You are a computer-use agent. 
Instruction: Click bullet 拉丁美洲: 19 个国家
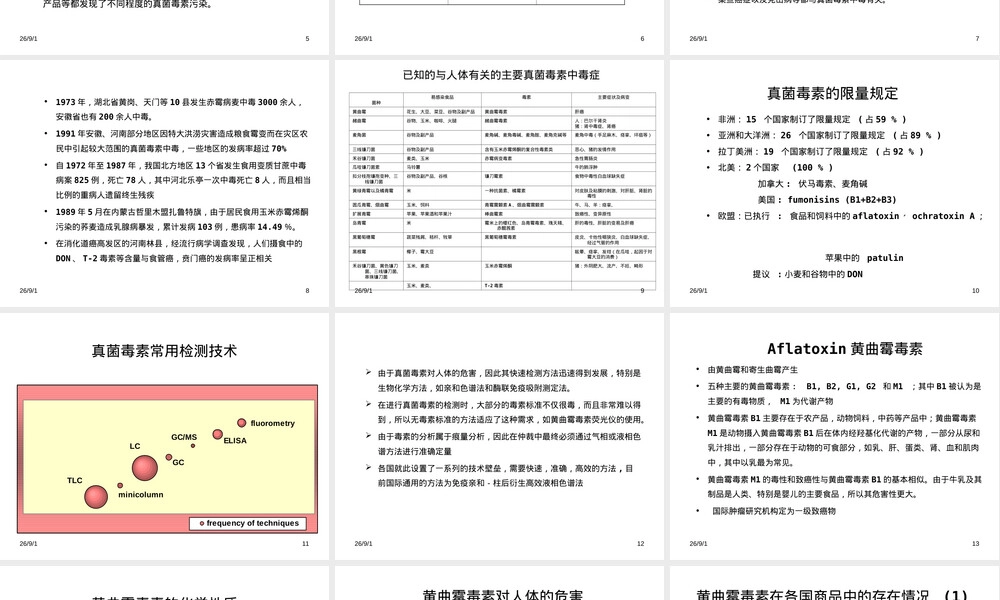[821, 152]
